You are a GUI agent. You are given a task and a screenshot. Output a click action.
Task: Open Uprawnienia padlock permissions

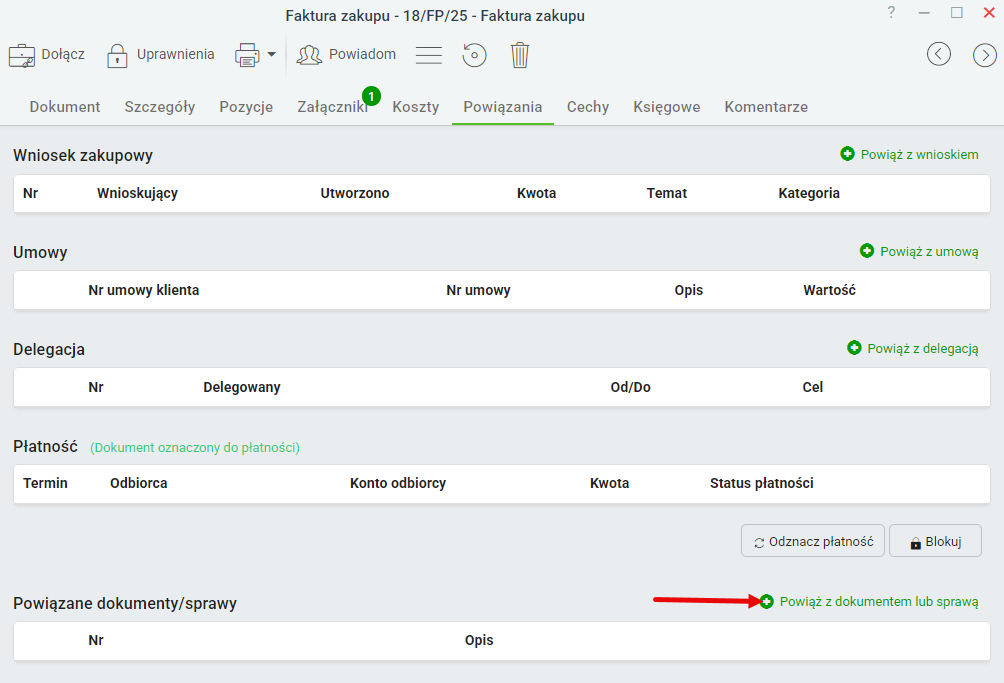click(117, 56)
